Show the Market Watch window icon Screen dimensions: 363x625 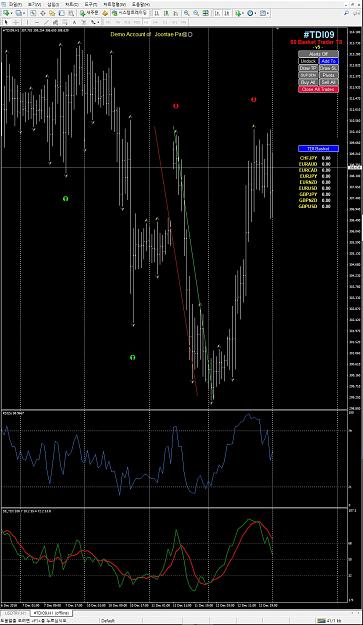point(33,13)
